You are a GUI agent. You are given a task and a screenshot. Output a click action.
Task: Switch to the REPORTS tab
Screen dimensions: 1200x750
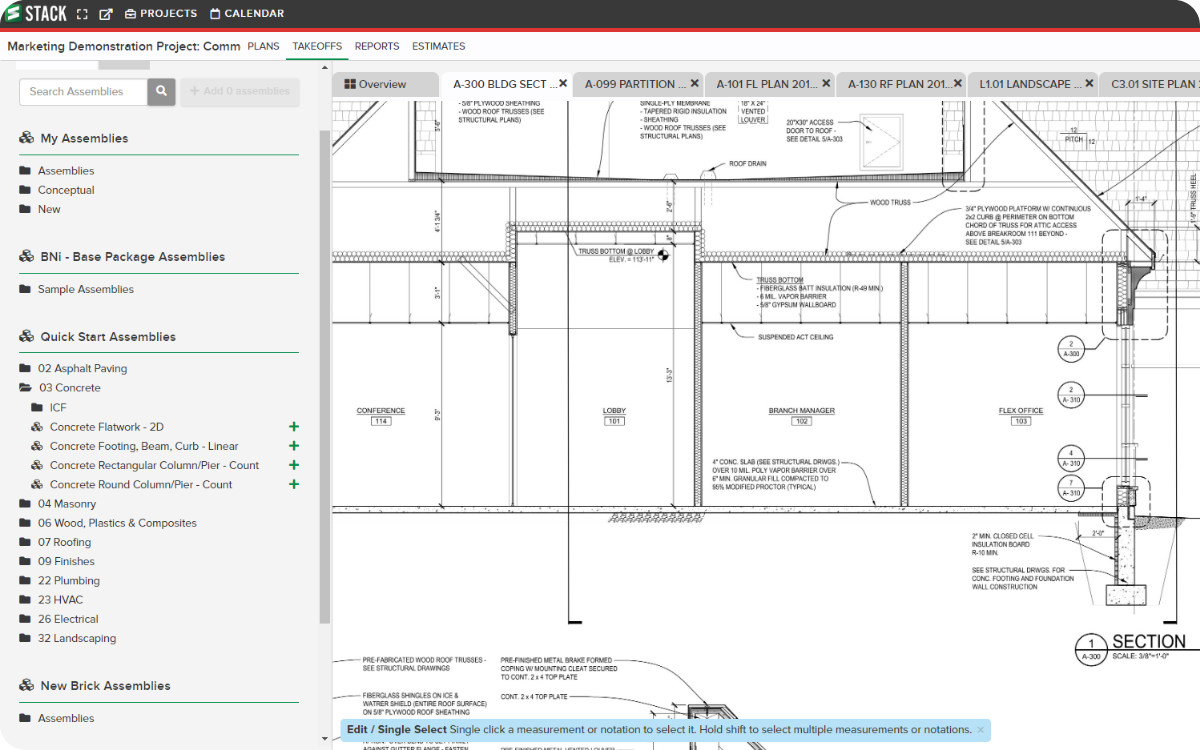pyautogui.click(x=377, y=46)
